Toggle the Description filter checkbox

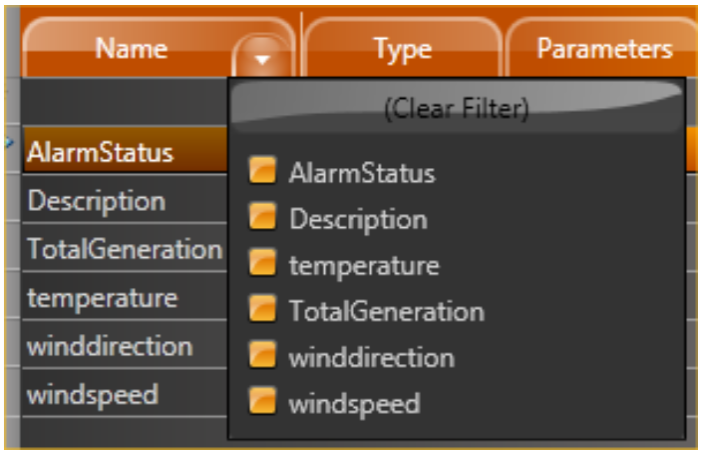262,219
